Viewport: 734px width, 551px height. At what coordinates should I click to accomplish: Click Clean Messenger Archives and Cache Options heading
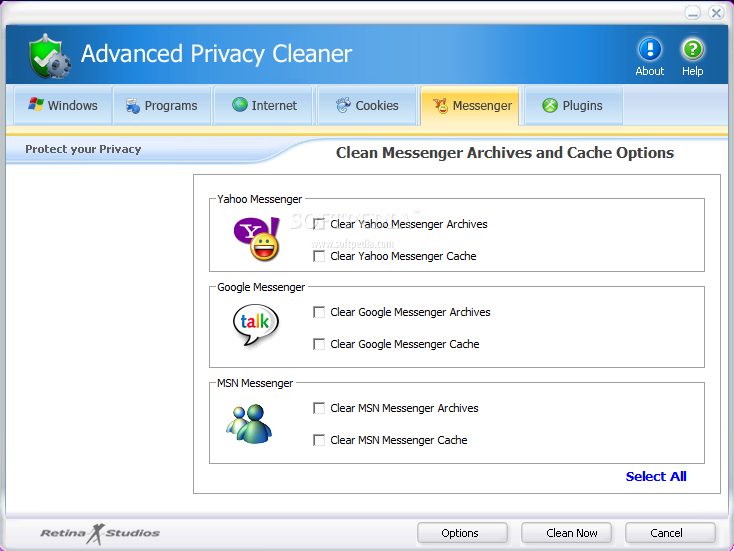coord(505,153)
